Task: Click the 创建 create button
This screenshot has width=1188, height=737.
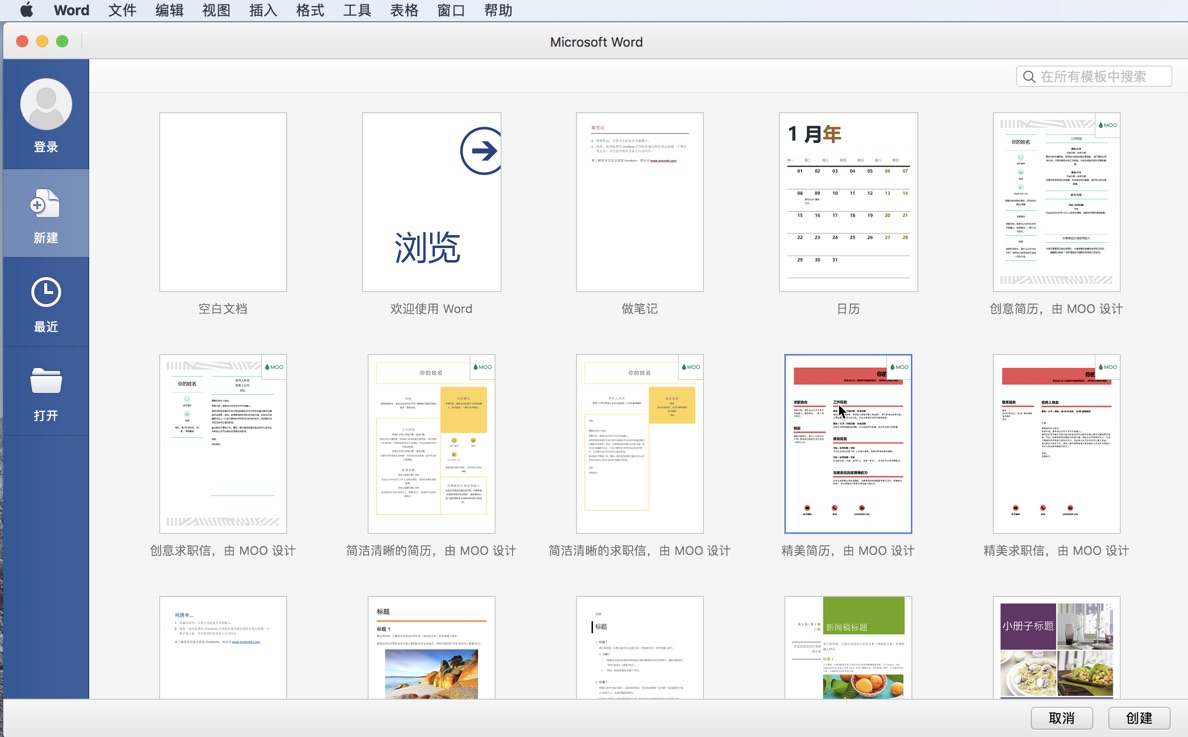Action: point(1139,717)
